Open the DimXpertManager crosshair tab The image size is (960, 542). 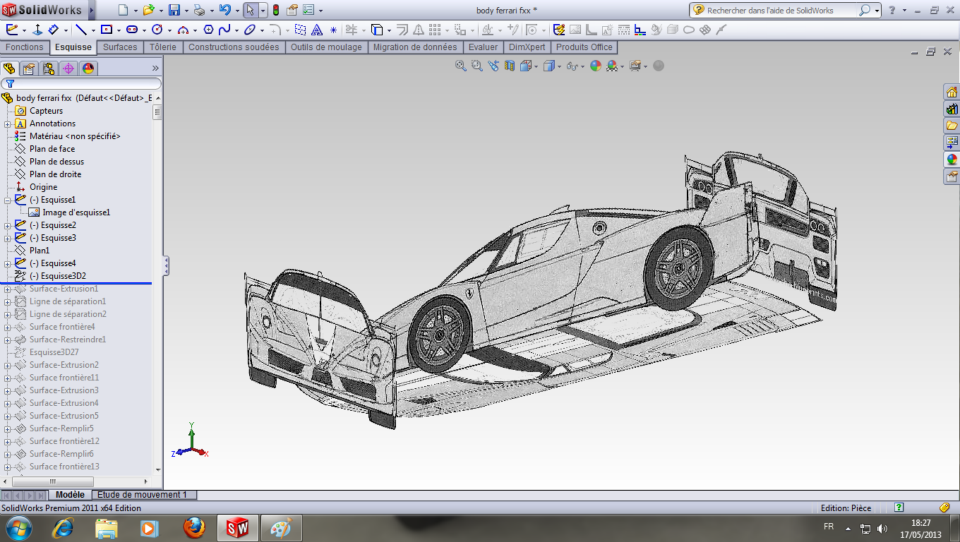[68, 68]
